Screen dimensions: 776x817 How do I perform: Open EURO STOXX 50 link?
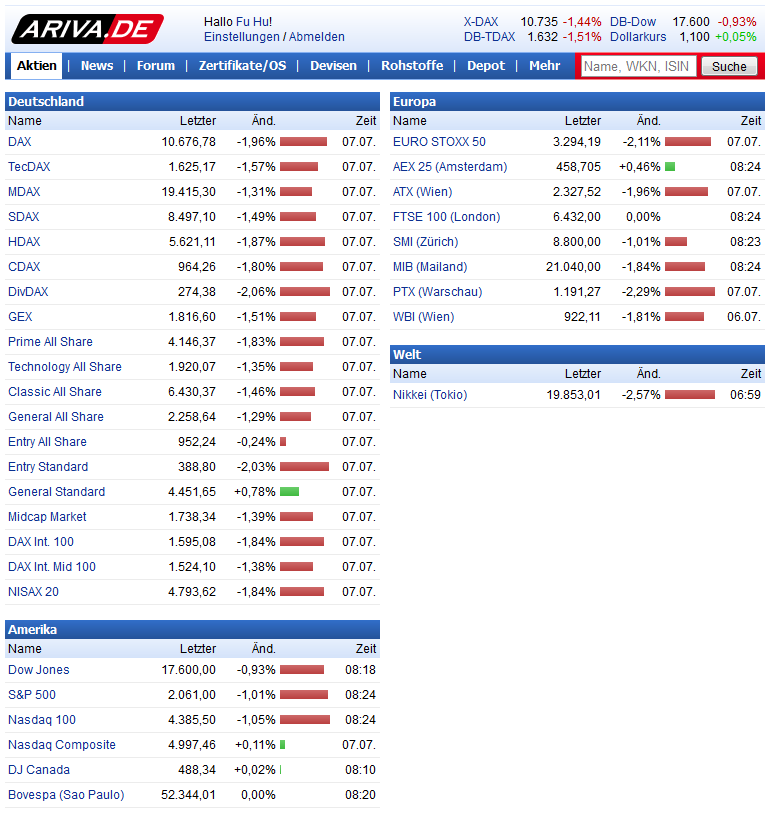(x=439, y=142)
